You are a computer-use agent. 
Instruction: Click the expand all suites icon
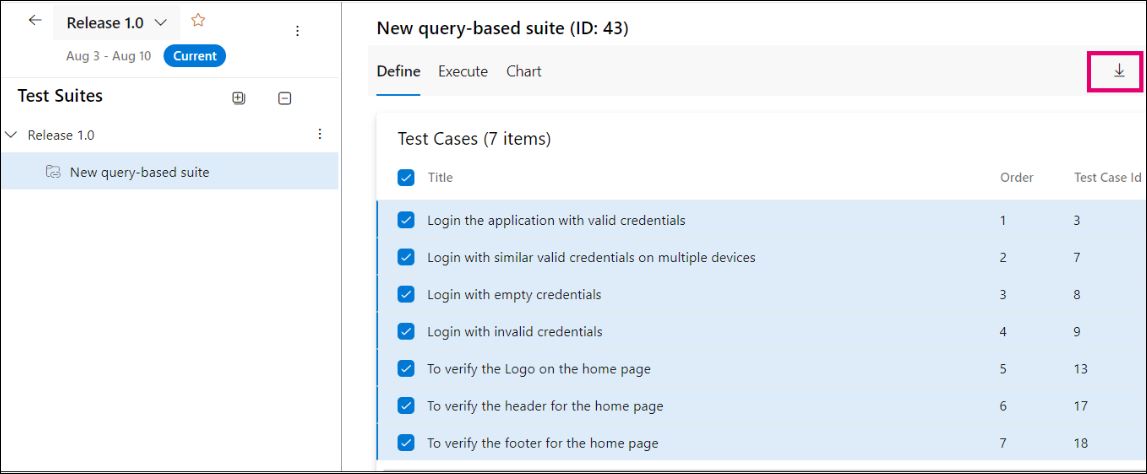point(238,98)
